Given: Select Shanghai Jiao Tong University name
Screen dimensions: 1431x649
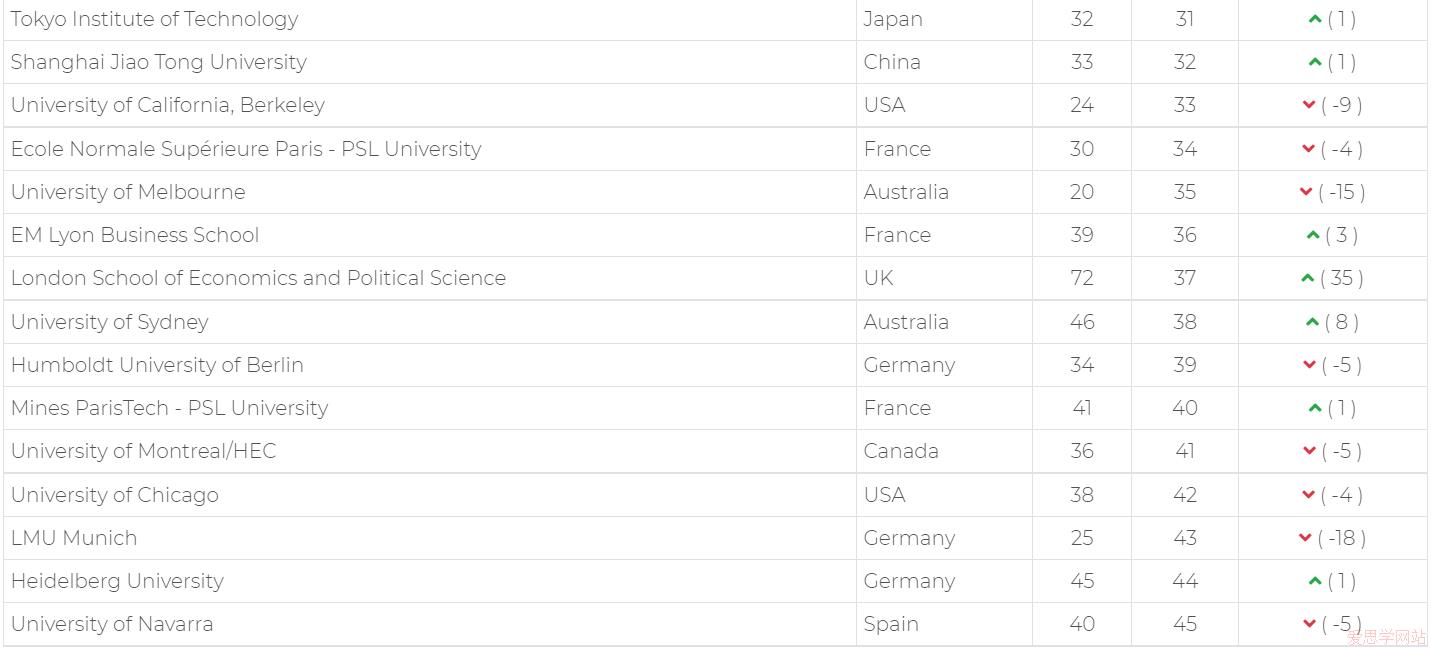Looking at the screenshot, I should pos(159,62).
